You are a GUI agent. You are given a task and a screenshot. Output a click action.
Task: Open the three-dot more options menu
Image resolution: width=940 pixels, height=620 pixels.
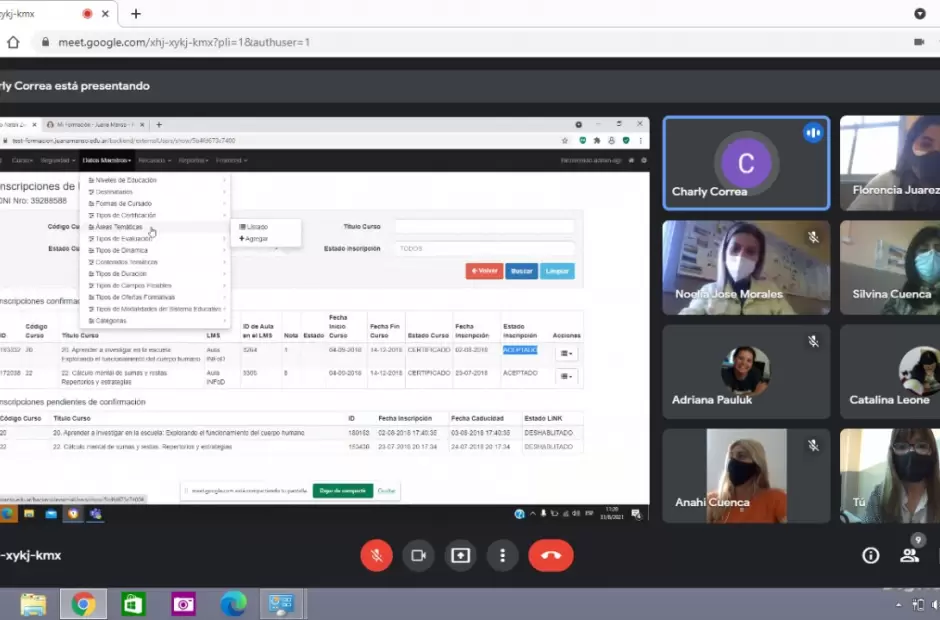tap(502, 555)
